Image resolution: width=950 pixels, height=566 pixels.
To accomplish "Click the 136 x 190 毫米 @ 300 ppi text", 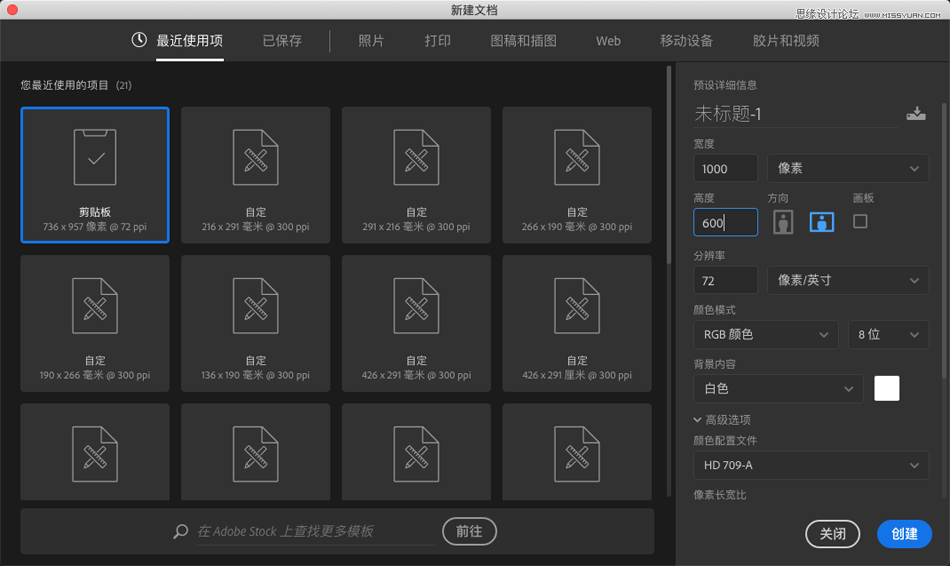I will (256, 375).
